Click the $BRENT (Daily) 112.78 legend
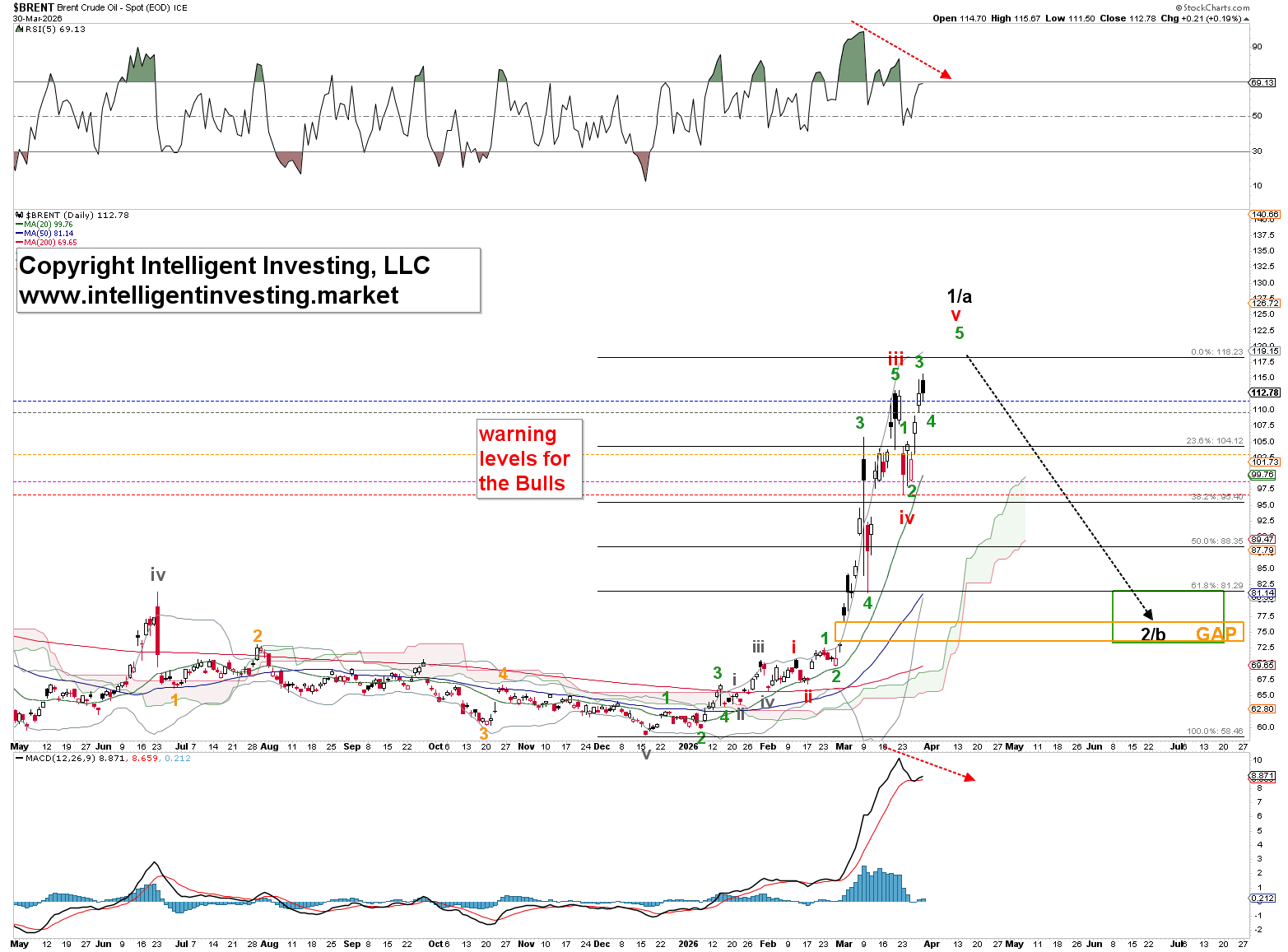Image resolution: width=1288 pixels, height=952 pixels. coord(72,215)
